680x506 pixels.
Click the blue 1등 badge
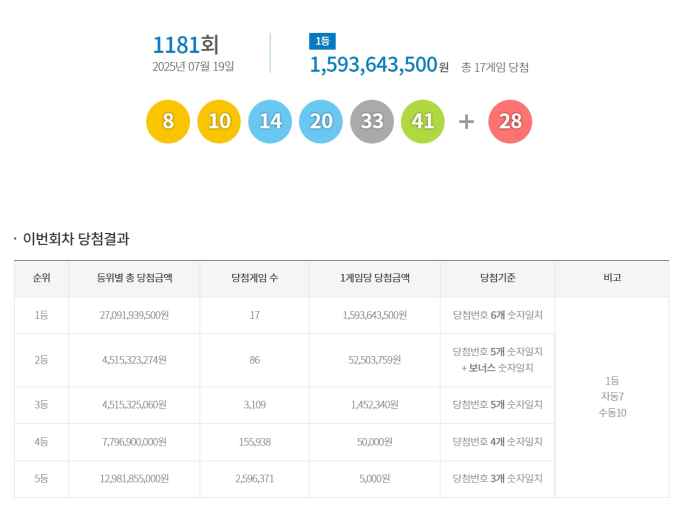(322, 41)
